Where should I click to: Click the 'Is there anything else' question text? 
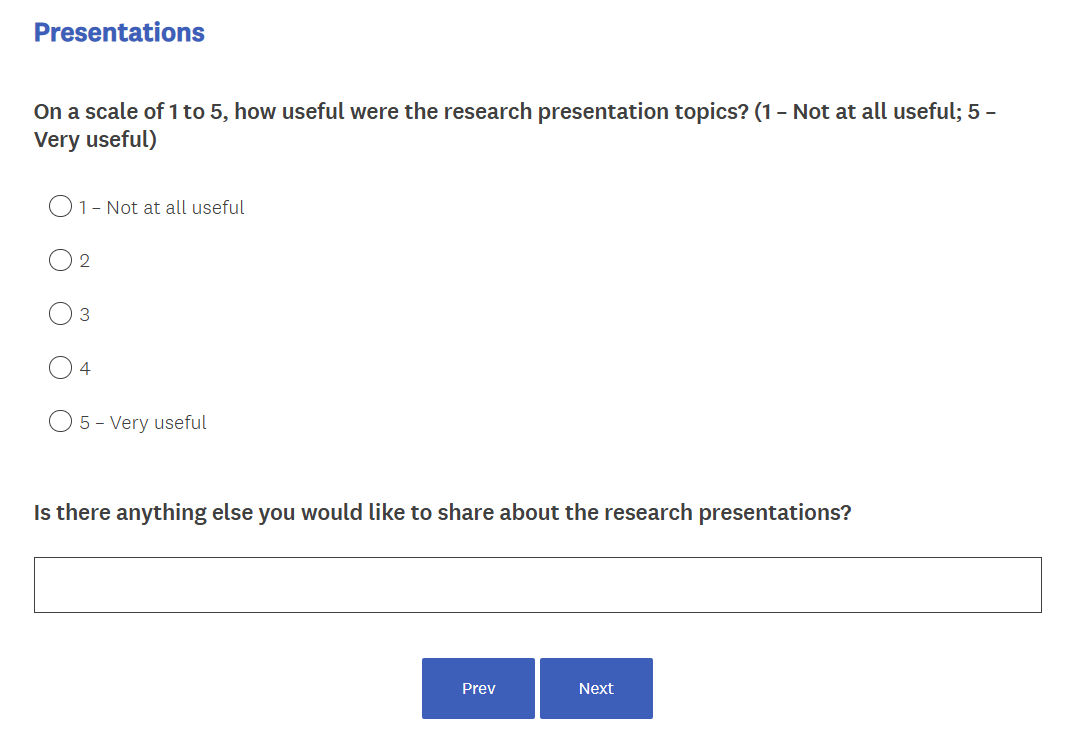tap(442, 513)
